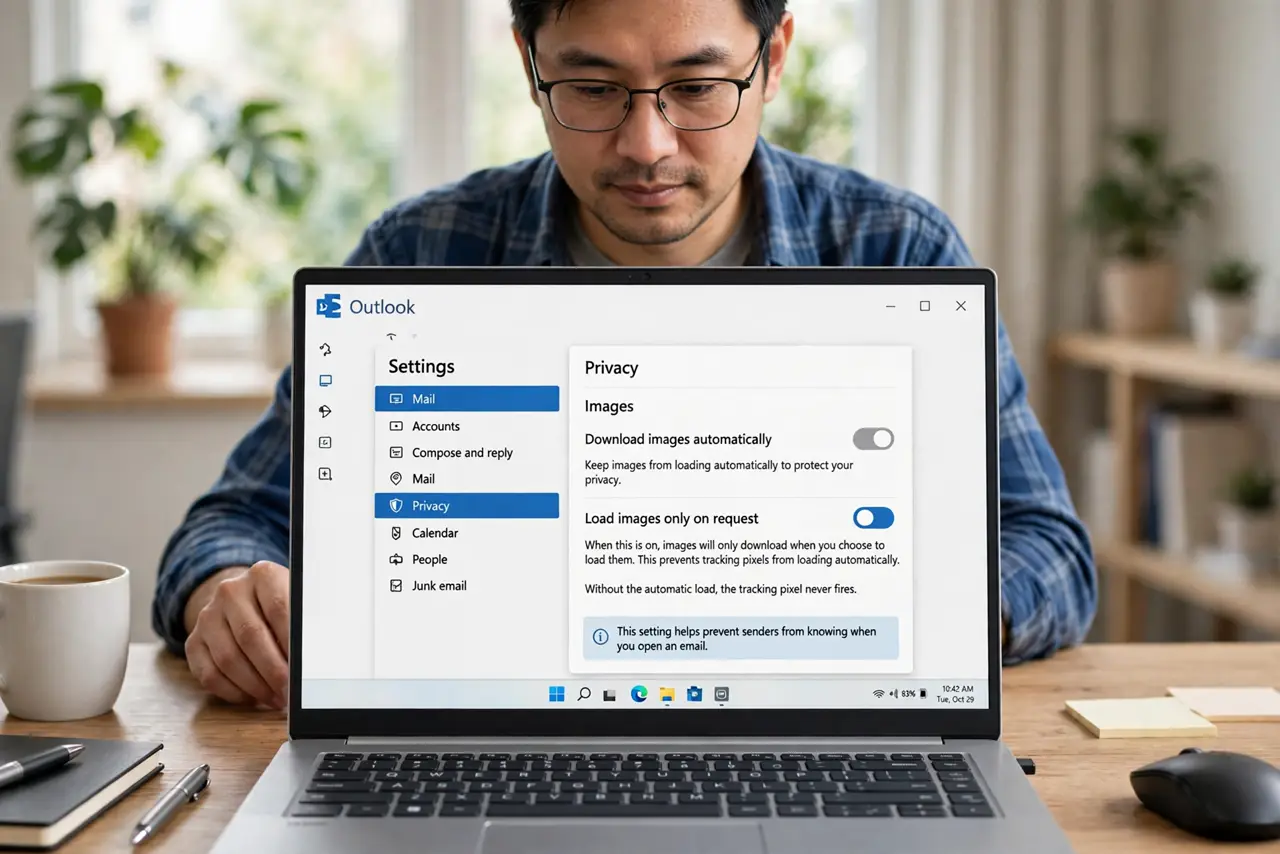Toggle Download images automatically switch
1280x854 pixels.
coord(873,439)
